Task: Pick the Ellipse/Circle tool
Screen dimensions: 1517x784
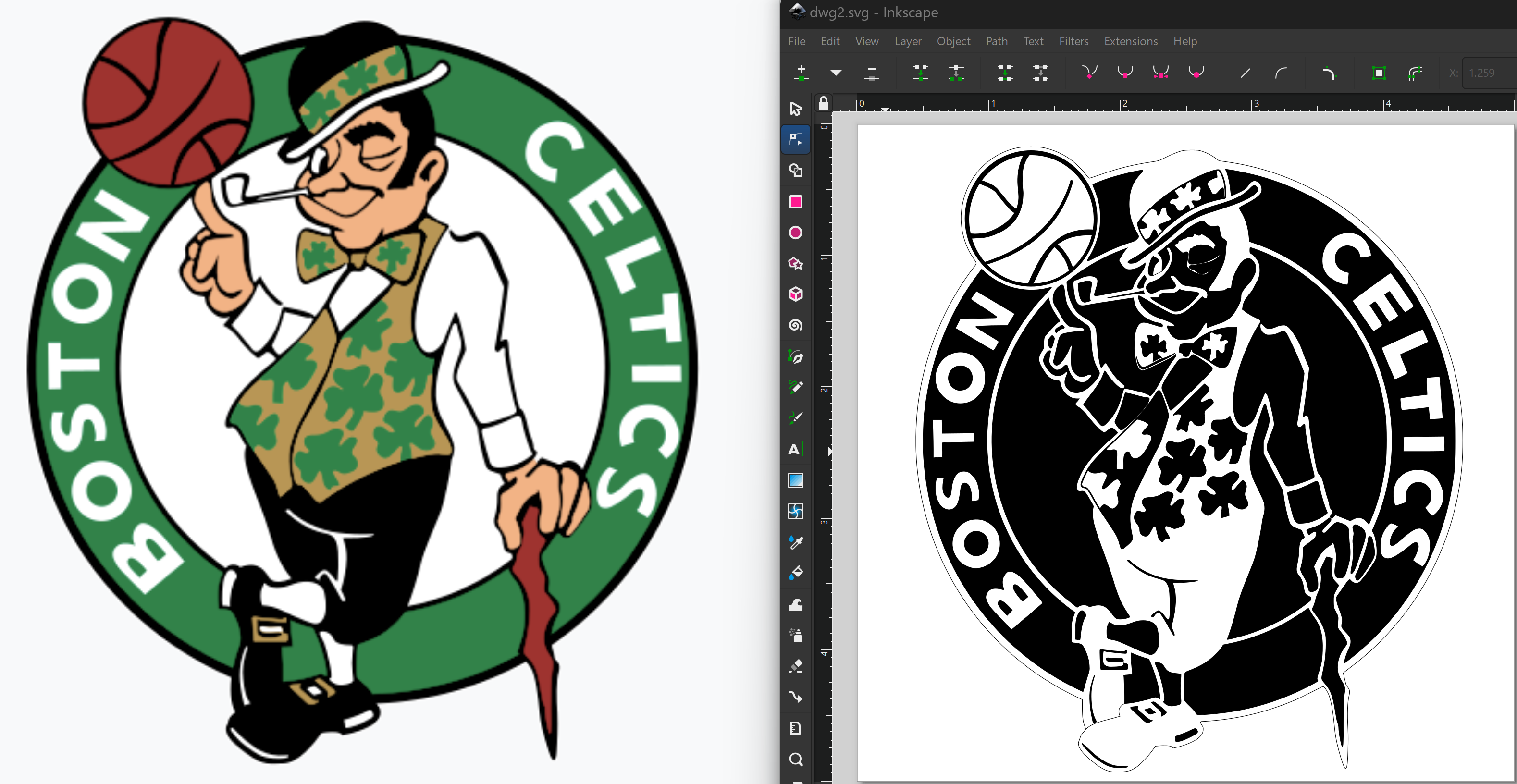Action: tap(796, 233)
